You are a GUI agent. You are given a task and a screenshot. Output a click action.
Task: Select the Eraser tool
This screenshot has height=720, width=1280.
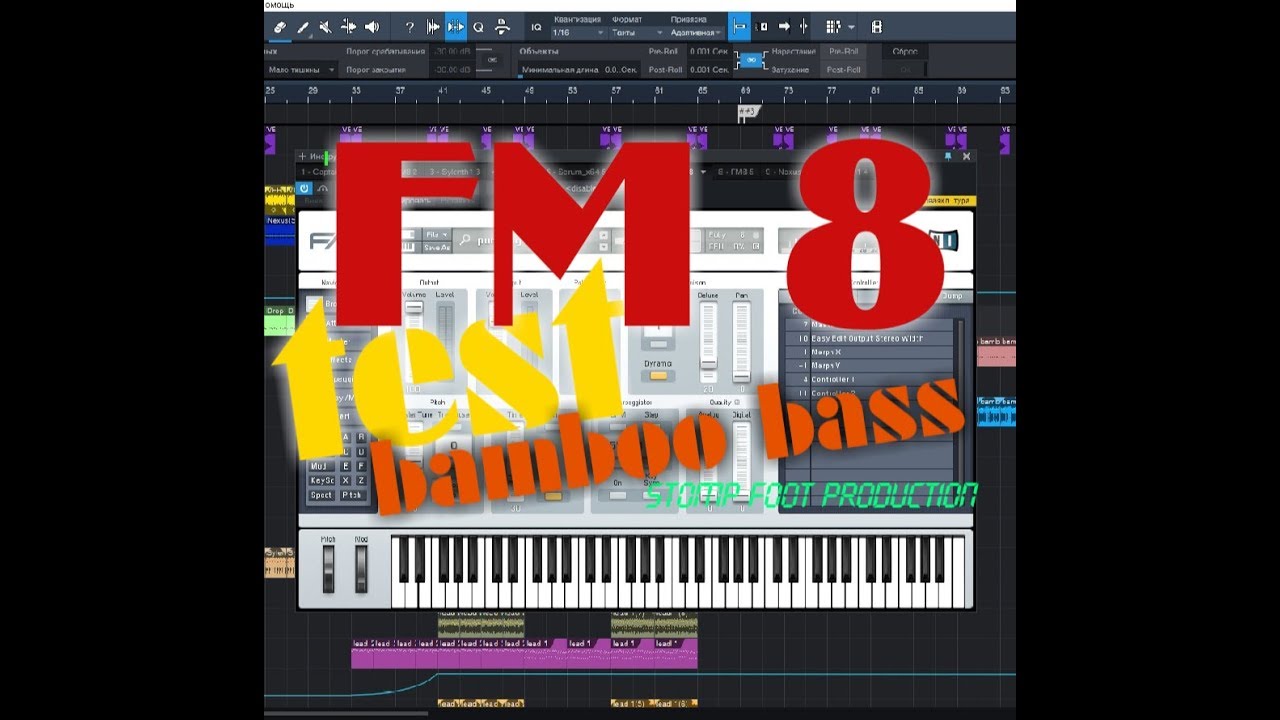[x=281, y=27]
